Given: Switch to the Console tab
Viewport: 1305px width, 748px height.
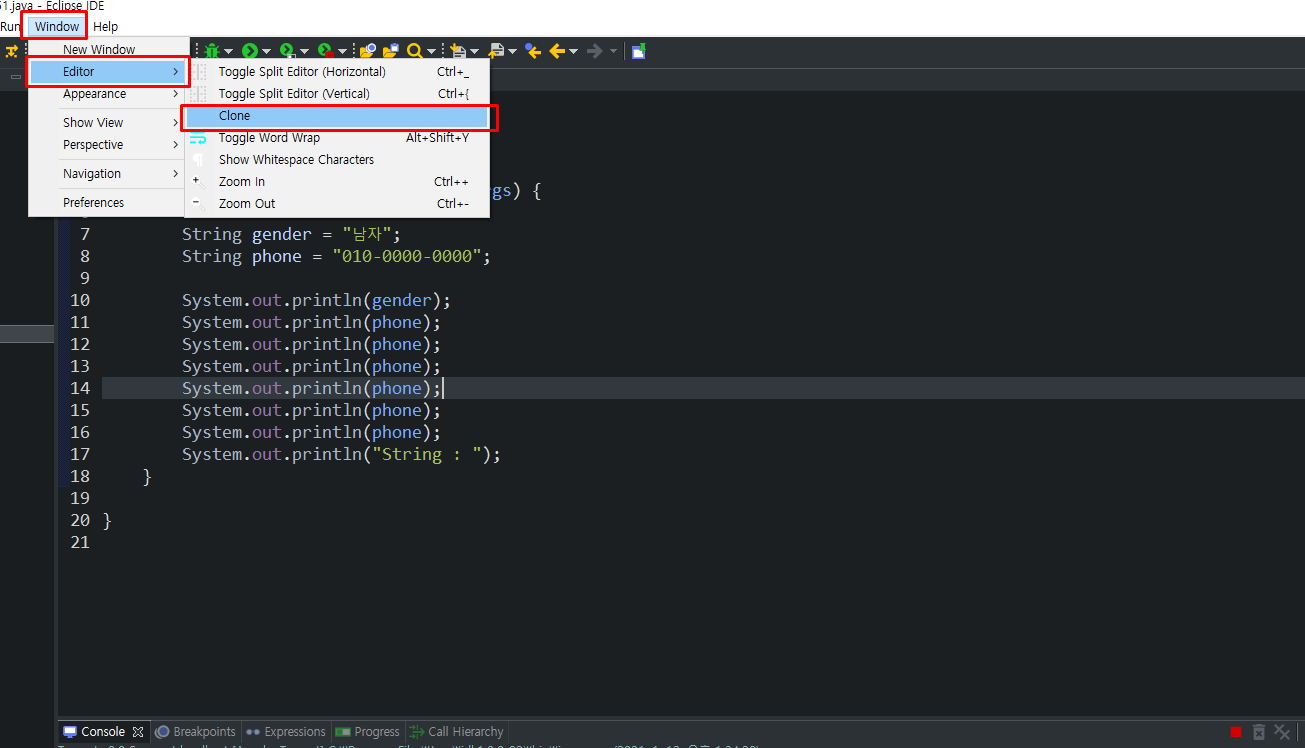Looking at the screenshot, I should click(102, 732).
